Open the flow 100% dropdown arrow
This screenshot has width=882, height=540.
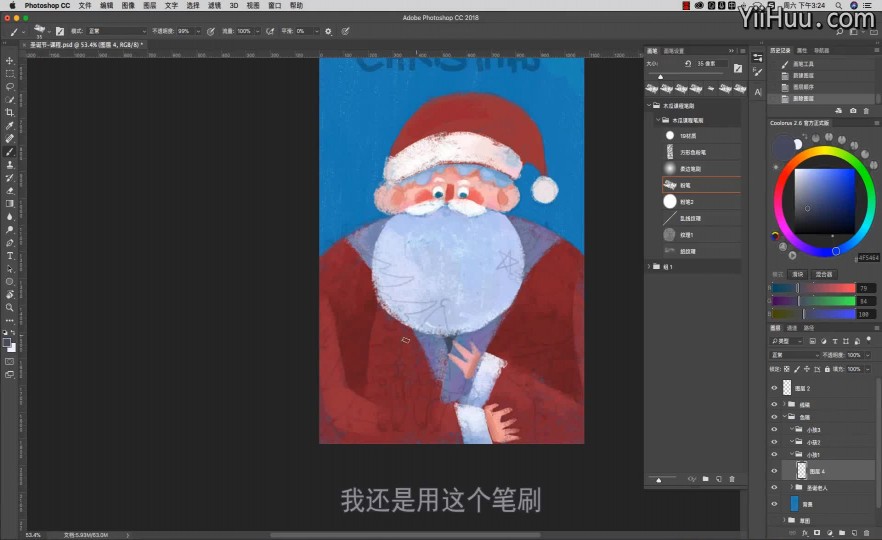coord(257,32)
